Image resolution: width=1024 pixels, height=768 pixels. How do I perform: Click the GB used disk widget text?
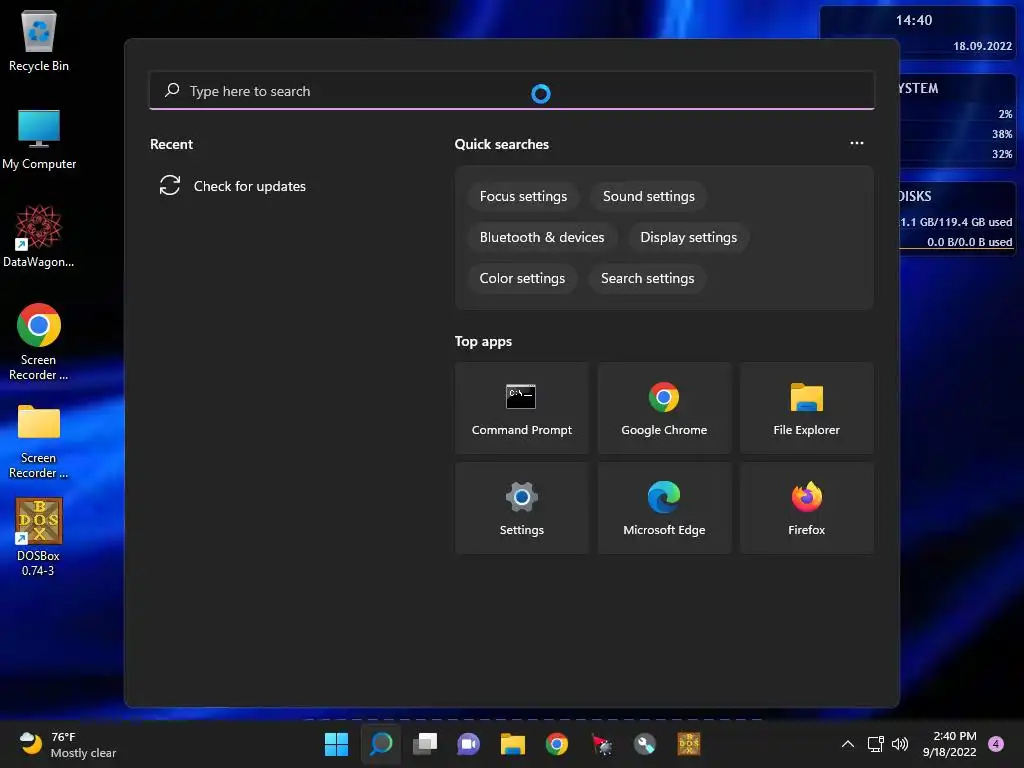pos(956,222)
